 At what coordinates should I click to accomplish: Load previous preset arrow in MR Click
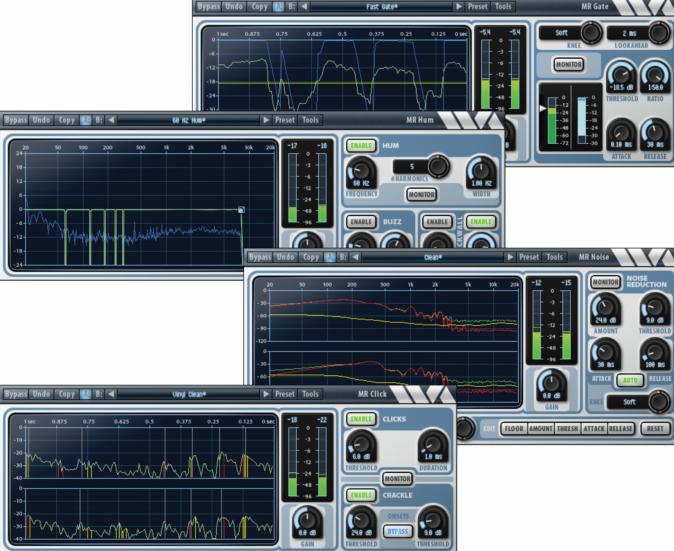[x=111, y=394]
